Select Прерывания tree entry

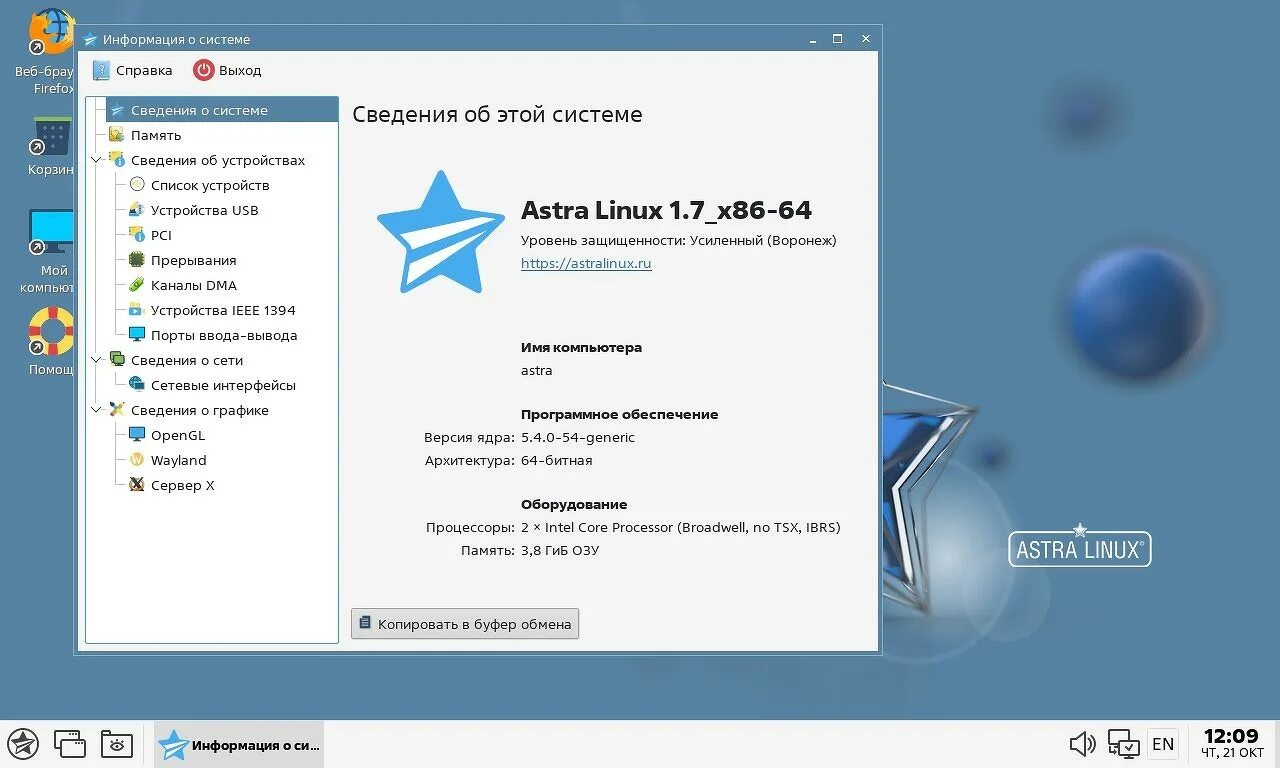194,260
